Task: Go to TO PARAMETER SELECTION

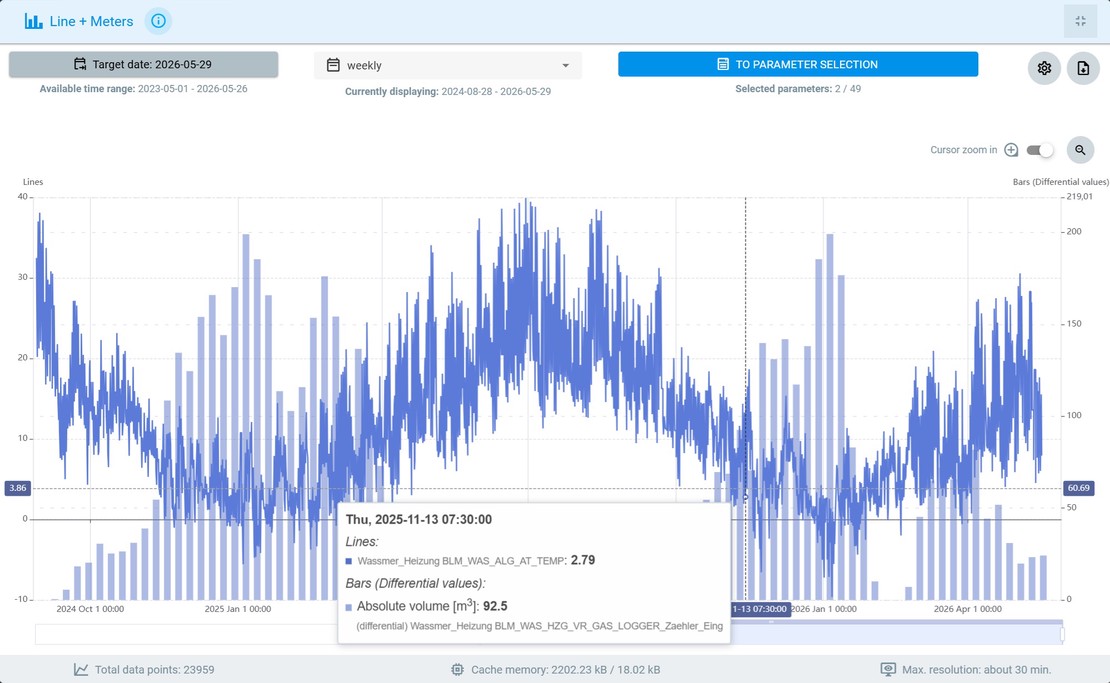Action: click(798, 64)
